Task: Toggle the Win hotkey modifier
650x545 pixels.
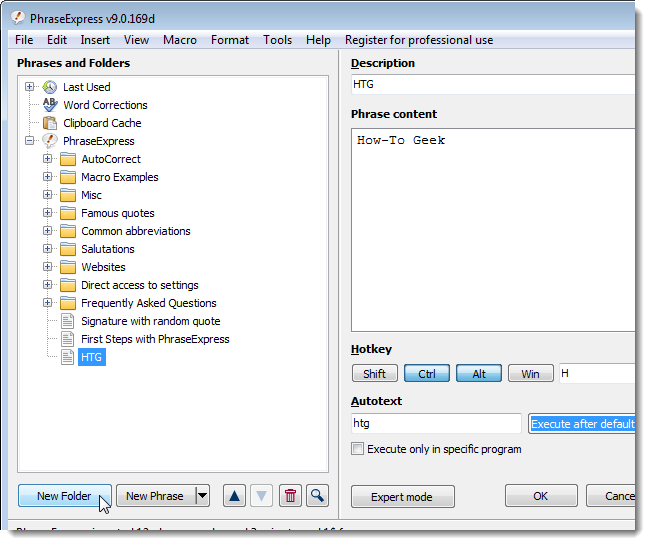Action: (x=531, y=373)
